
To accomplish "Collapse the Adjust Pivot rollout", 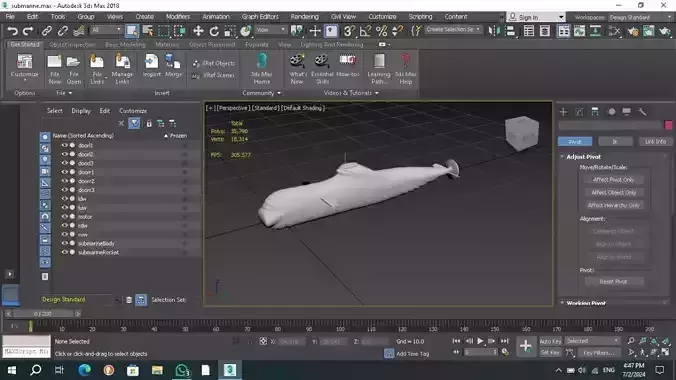I will pos(583,157).
